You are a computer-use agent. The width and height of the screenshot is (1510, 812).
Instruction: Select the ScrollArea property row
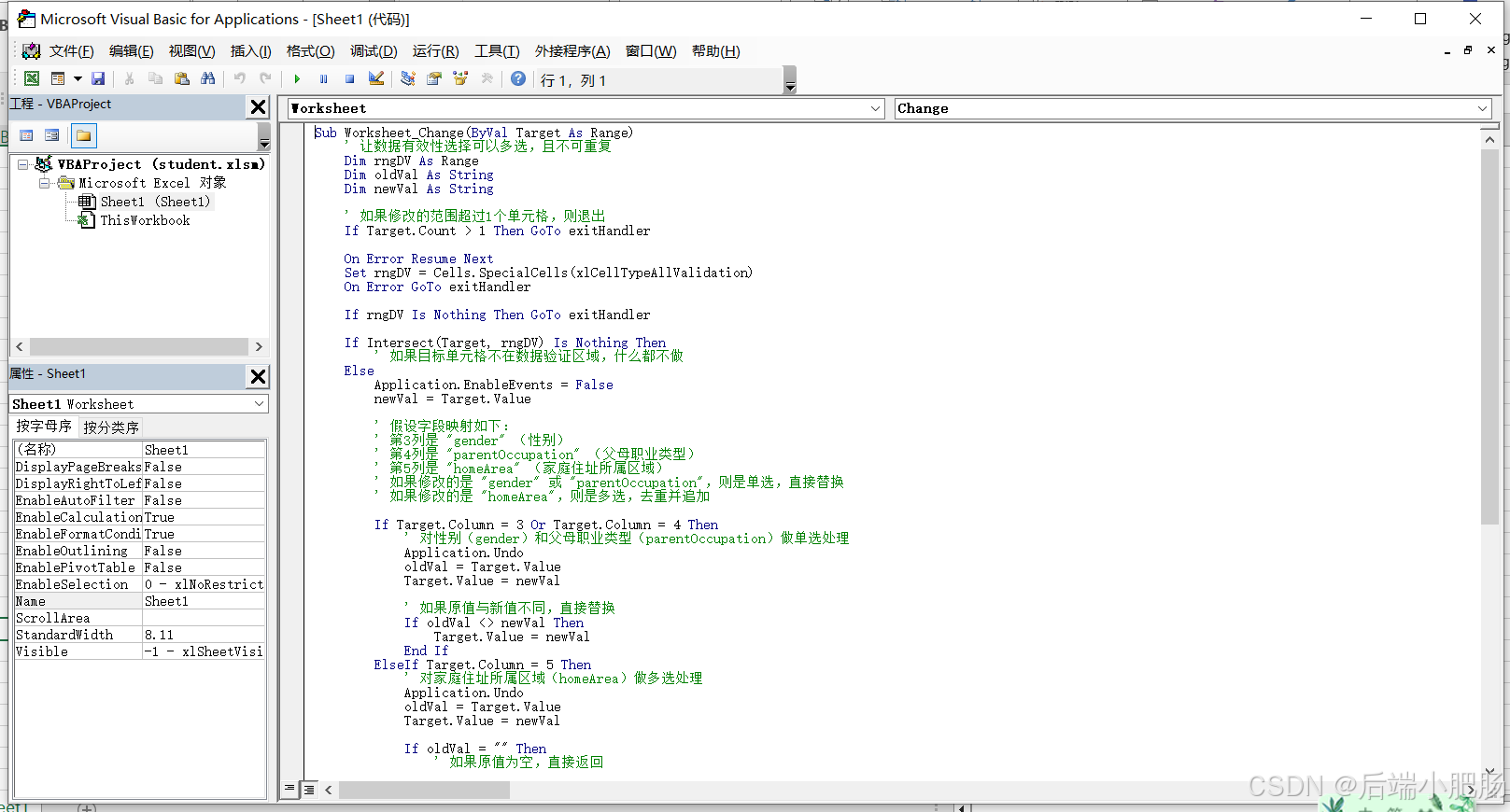[139, 618]
